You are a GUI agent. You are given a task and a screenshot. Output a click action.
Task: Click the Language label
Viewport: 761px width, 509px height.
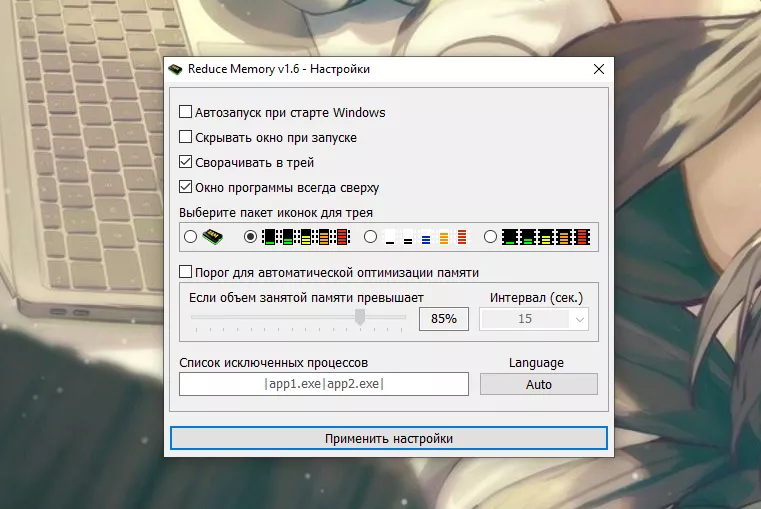tap(536, 363)
